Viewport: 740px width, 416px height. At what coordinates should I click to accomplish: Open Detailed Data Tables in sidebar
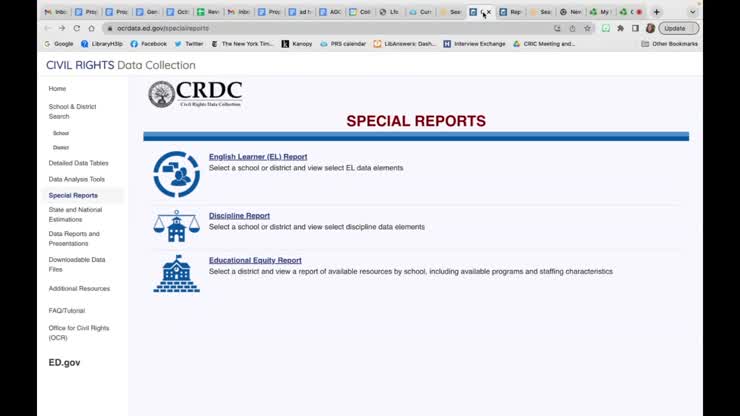pos(78,163)
